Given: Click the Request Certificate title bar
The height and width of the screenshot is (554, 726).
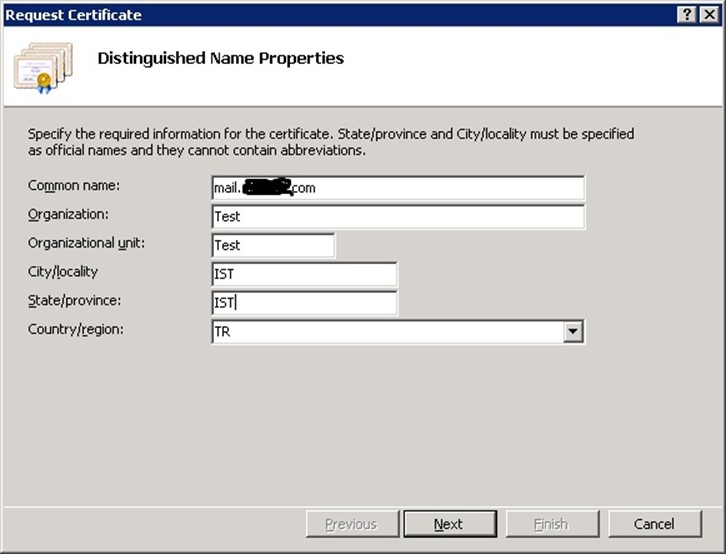Looking at the screenshot, I should click(300, 14).
